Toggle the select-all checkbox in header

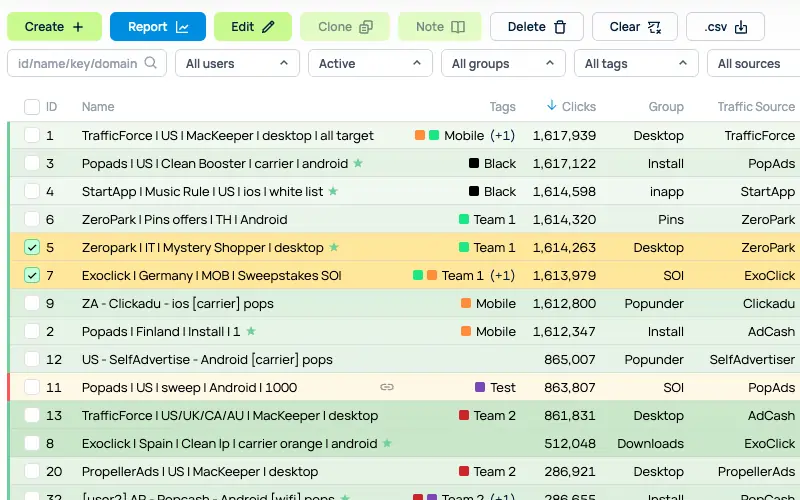[x=32, y=107]
